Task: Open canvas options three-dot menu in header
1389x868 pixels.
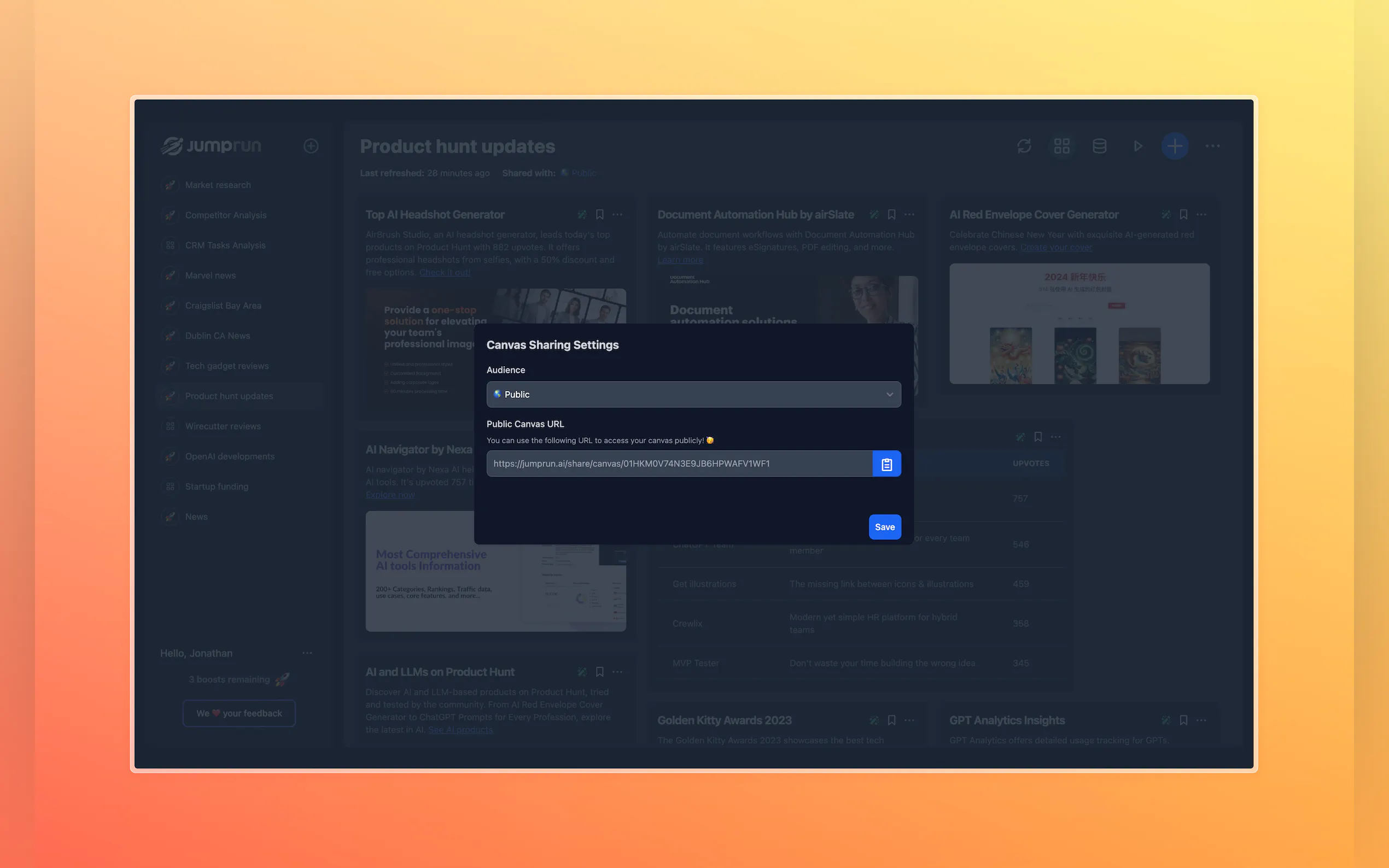Action: click(x=1212, y=146)
